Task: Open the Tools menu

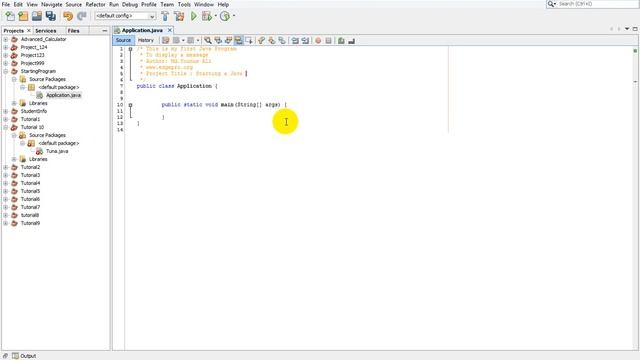Action: pos(184,4)
